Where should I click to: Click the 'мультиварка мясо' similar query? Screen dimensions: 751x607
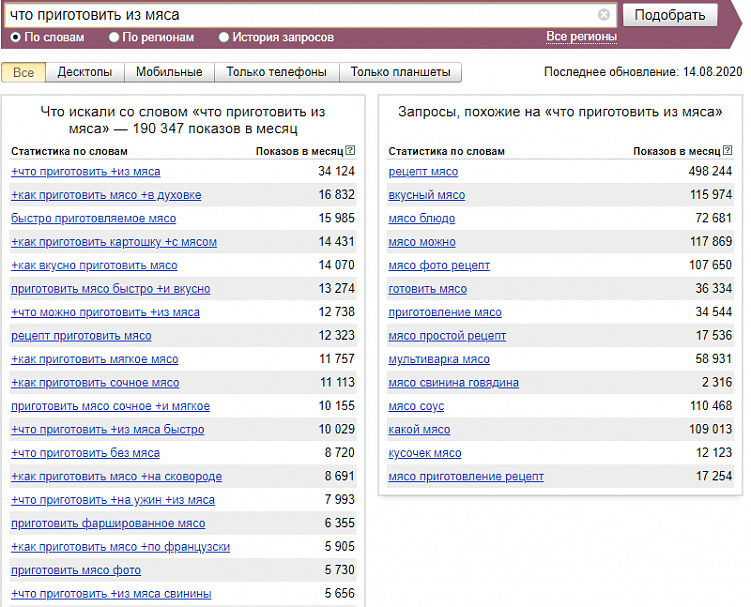tap(439, 359)
